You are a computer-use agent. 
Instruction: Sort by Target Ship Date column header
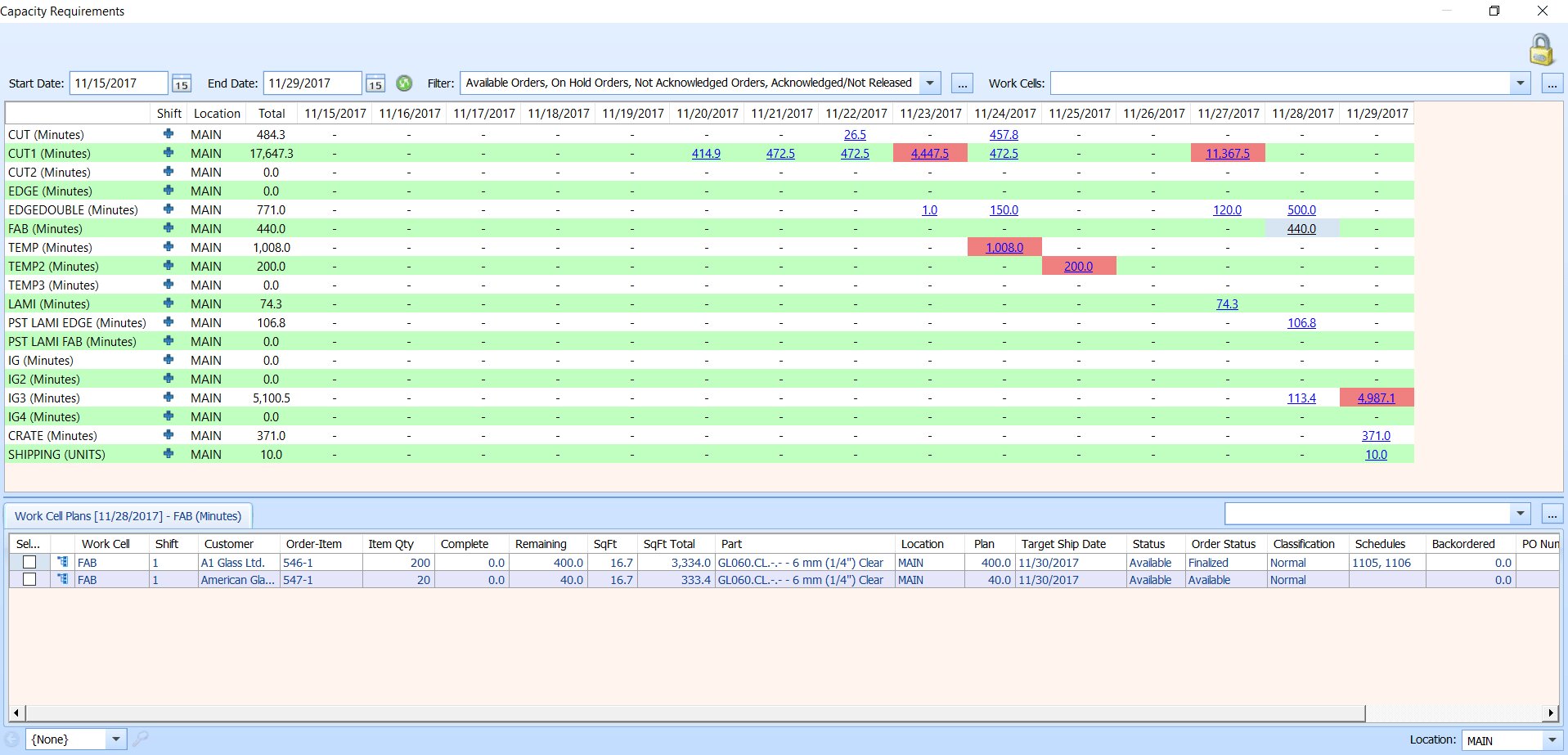[1063, 544]
